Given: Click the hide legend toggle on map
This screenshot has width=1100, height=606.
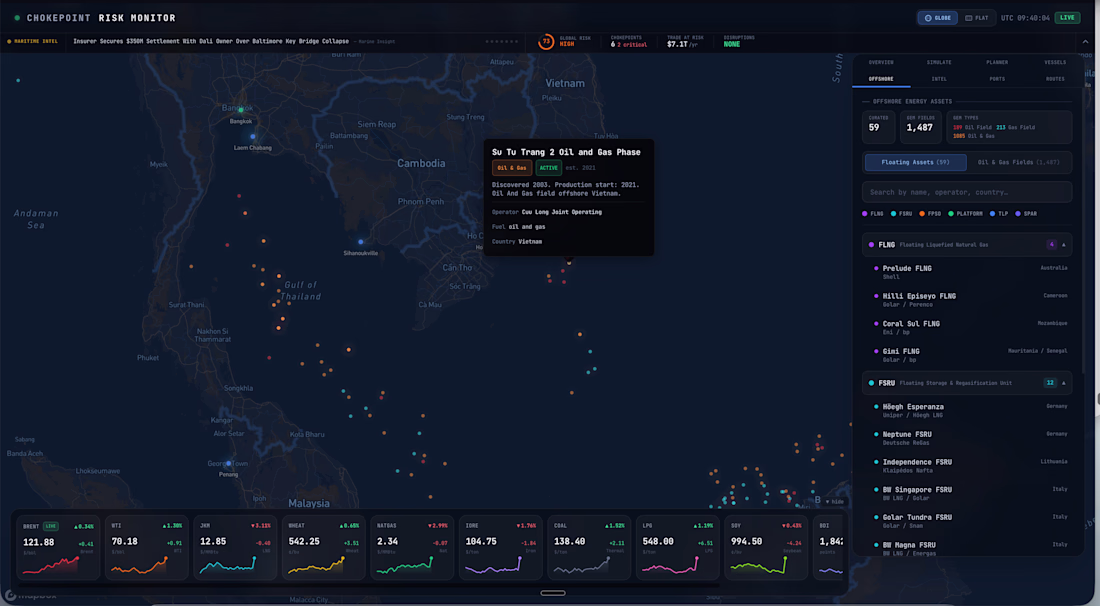Looking at the screenshot, I should [835, 501].
